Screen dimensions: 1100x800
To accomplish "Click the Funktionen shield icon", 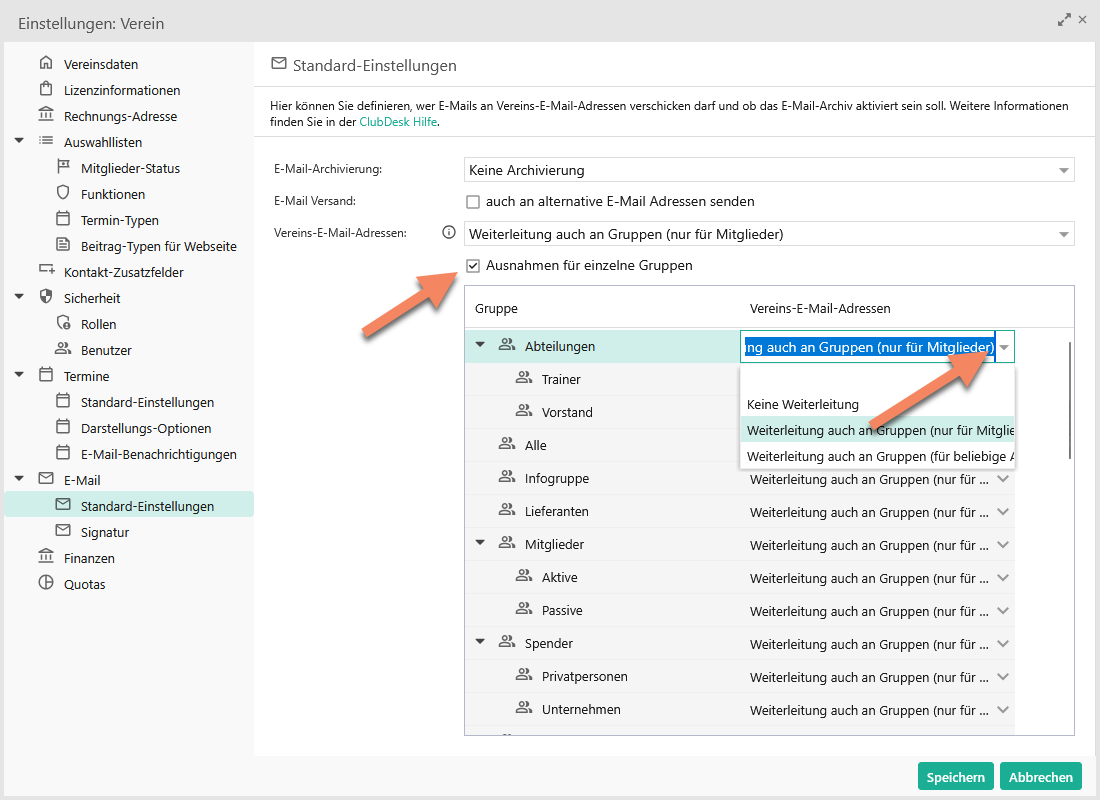I will click(x=63, y=193).
